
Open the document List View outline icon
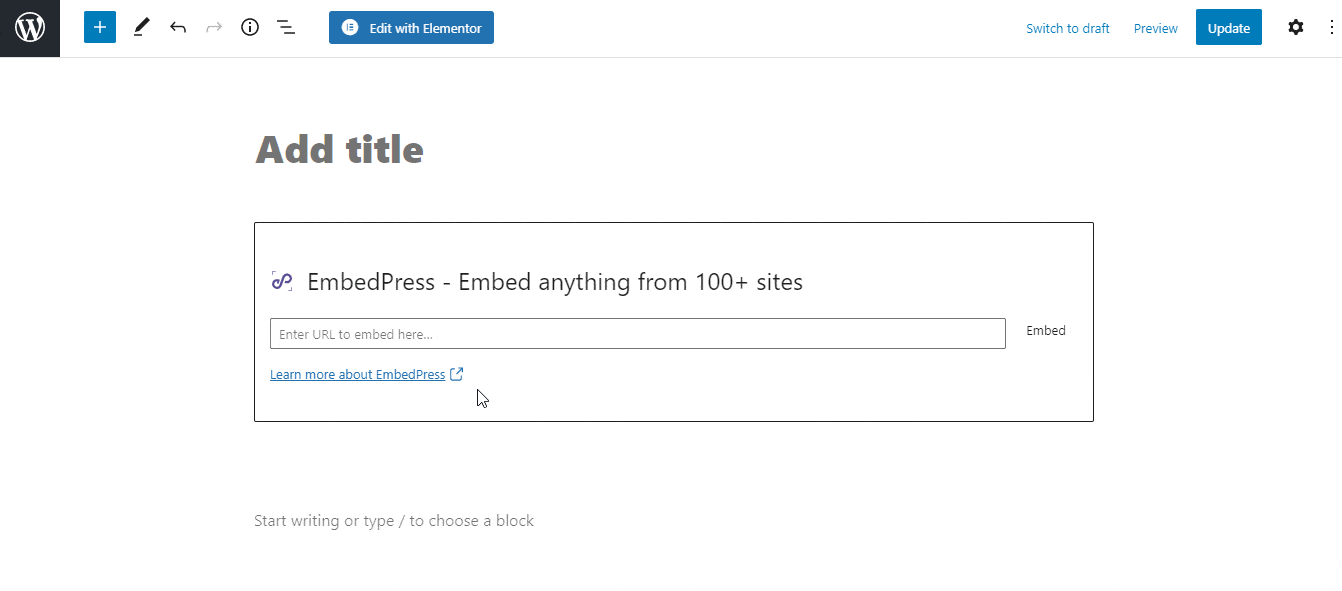point(286,27)
